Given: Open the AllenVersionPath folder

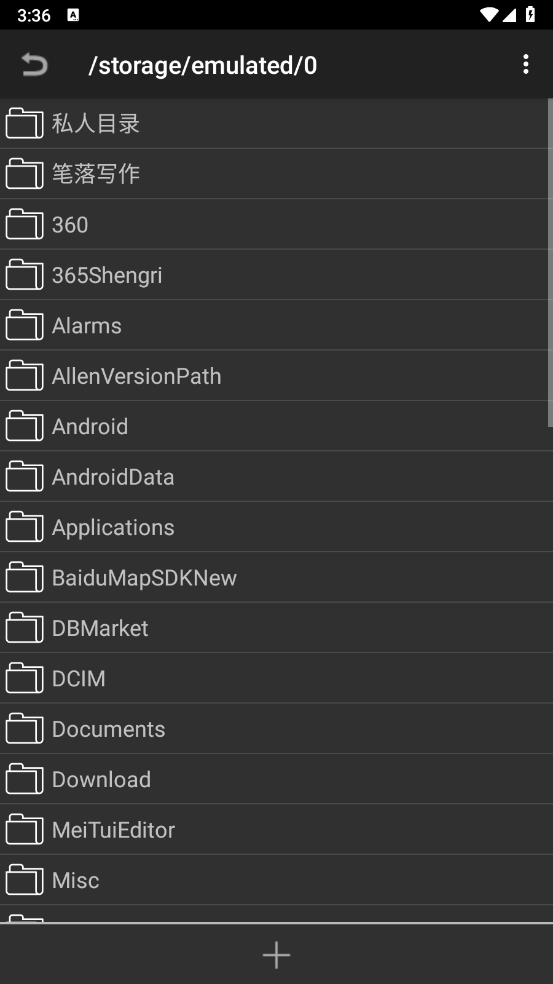Looking at the screenshot, I should click(276, 375).
